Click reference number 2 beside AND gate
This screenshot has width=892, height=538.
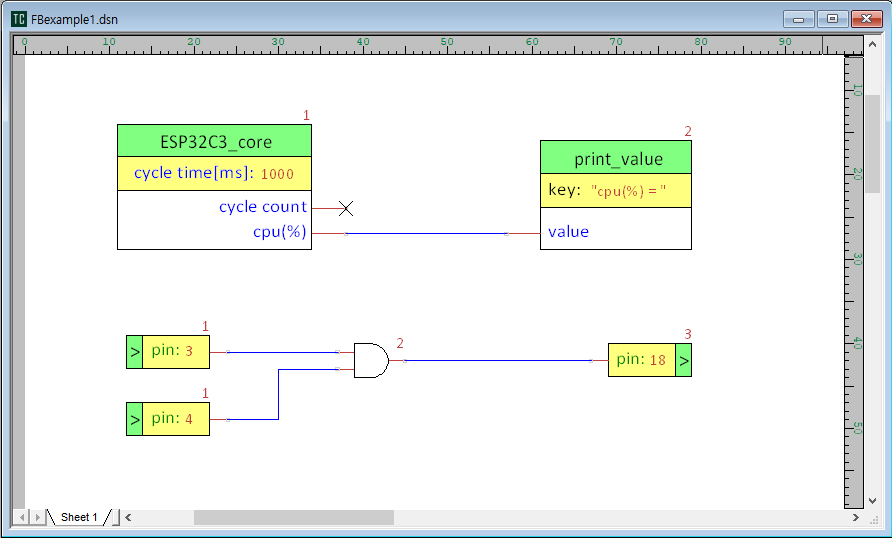400,344
